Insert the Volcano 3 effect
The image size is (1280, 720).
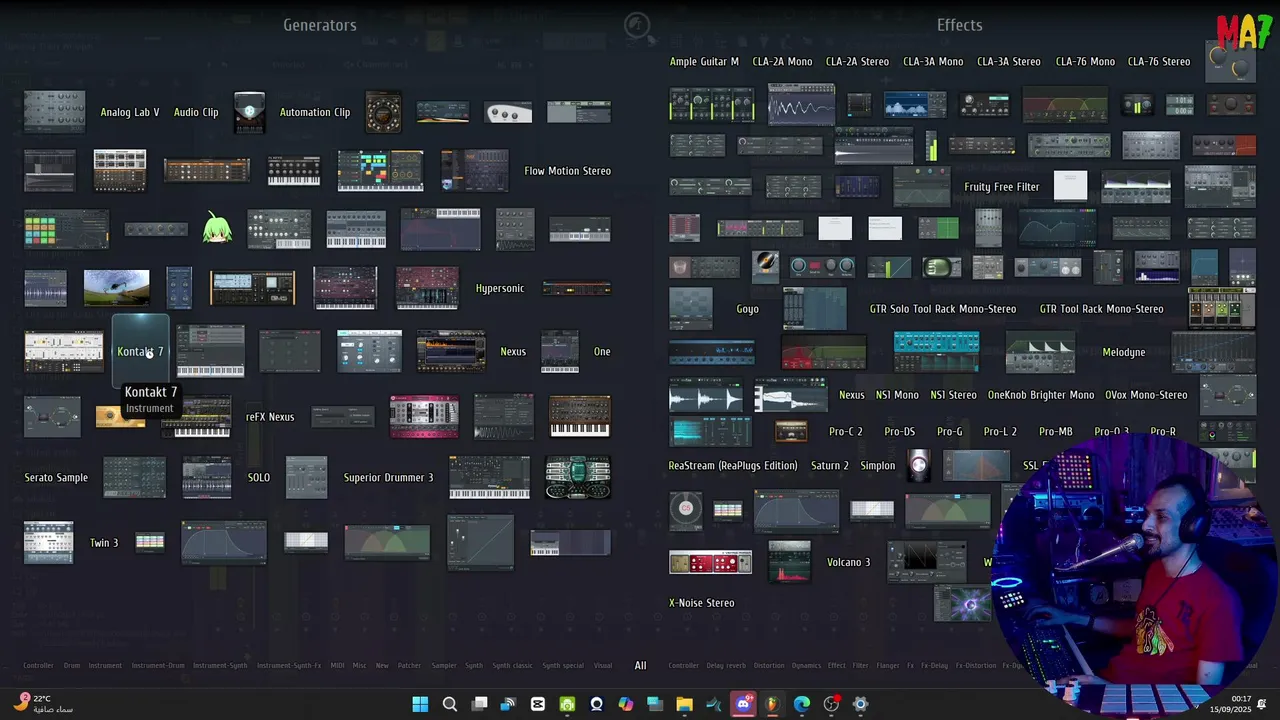pos(849,563)
